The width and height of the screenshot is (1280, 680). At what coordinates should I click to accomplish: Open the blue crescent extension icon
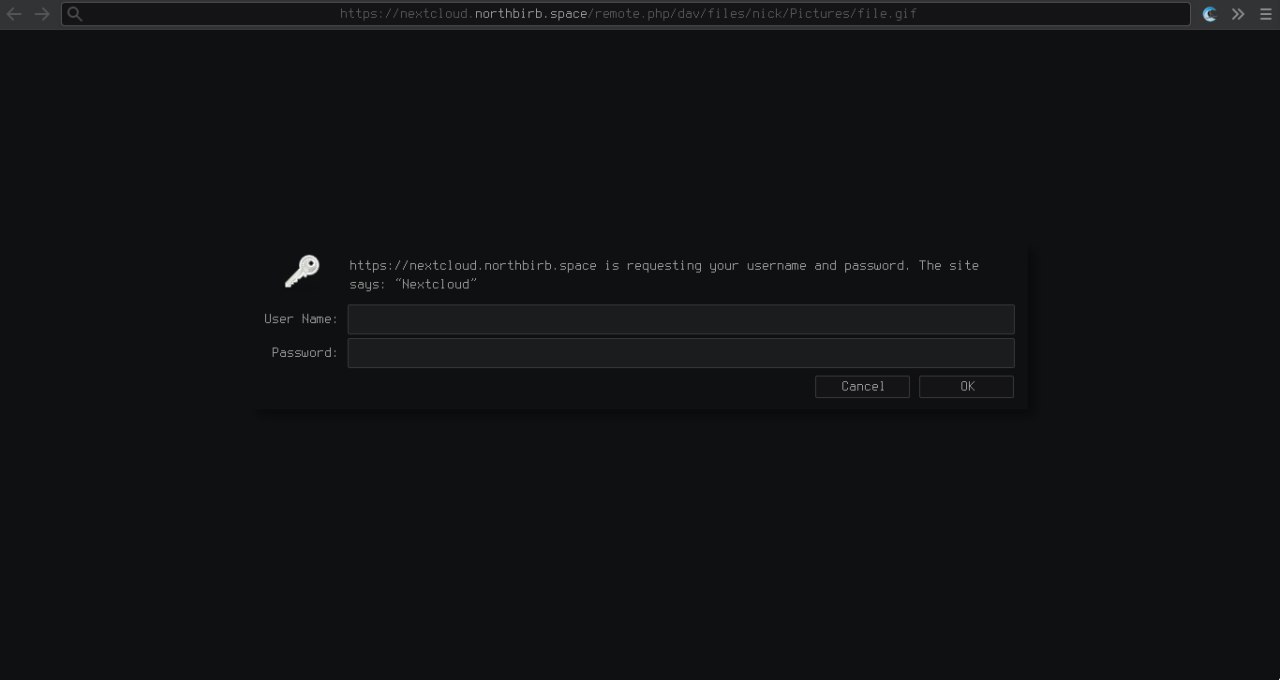[1210, 14]
